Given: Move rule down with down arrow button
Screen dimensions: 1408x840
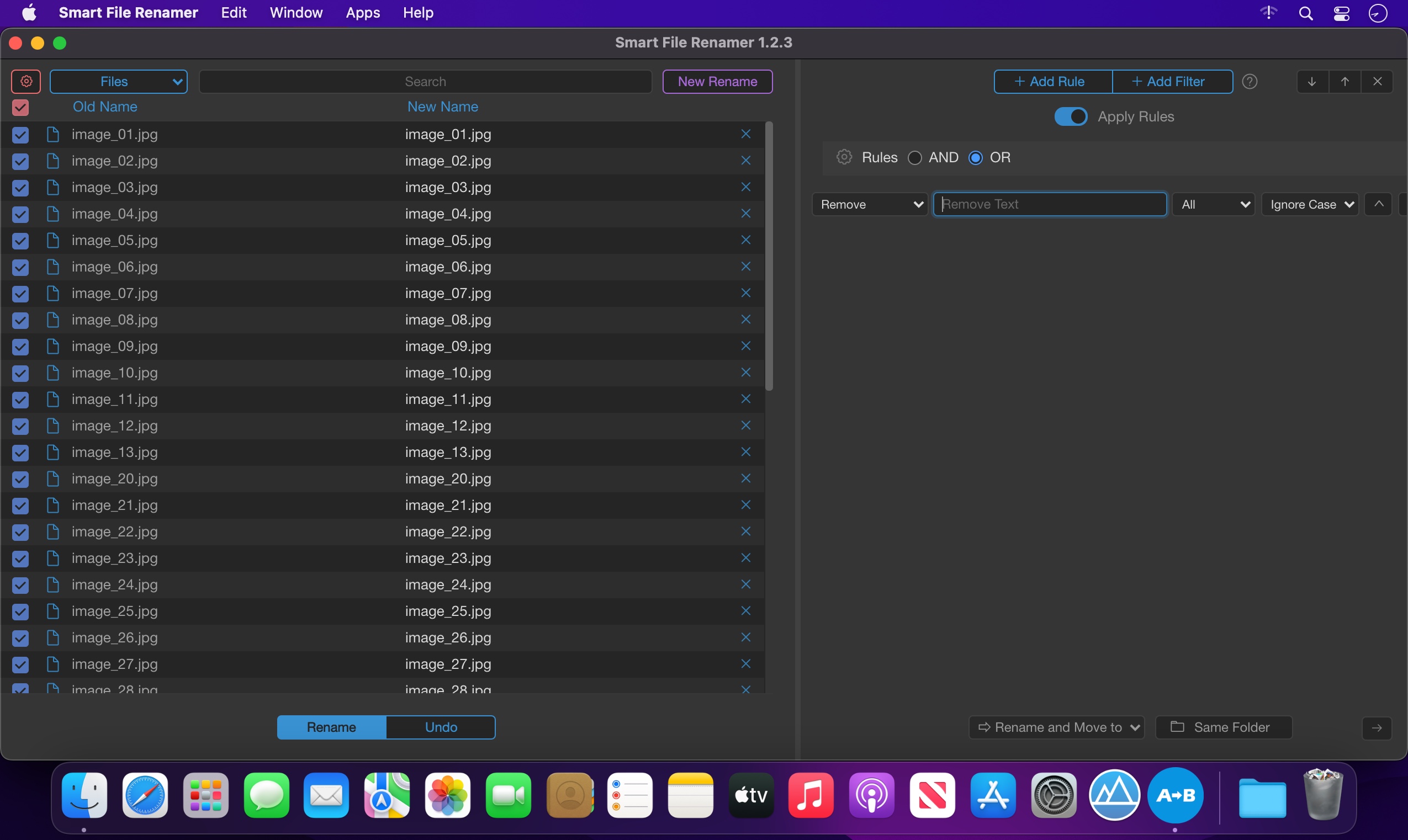Looking at the screenshot, I should pos(1312,82).
